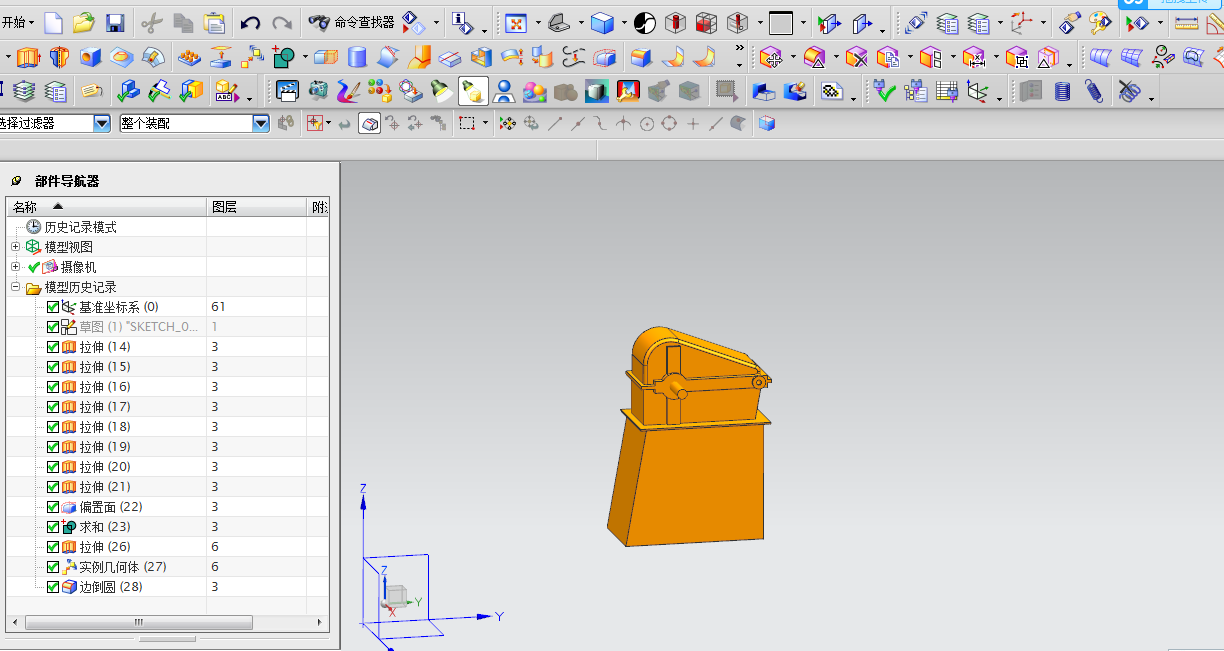1224x651 pixels.
Task: Open the 整个装配 scope dropdown
Action: point(261,123)
